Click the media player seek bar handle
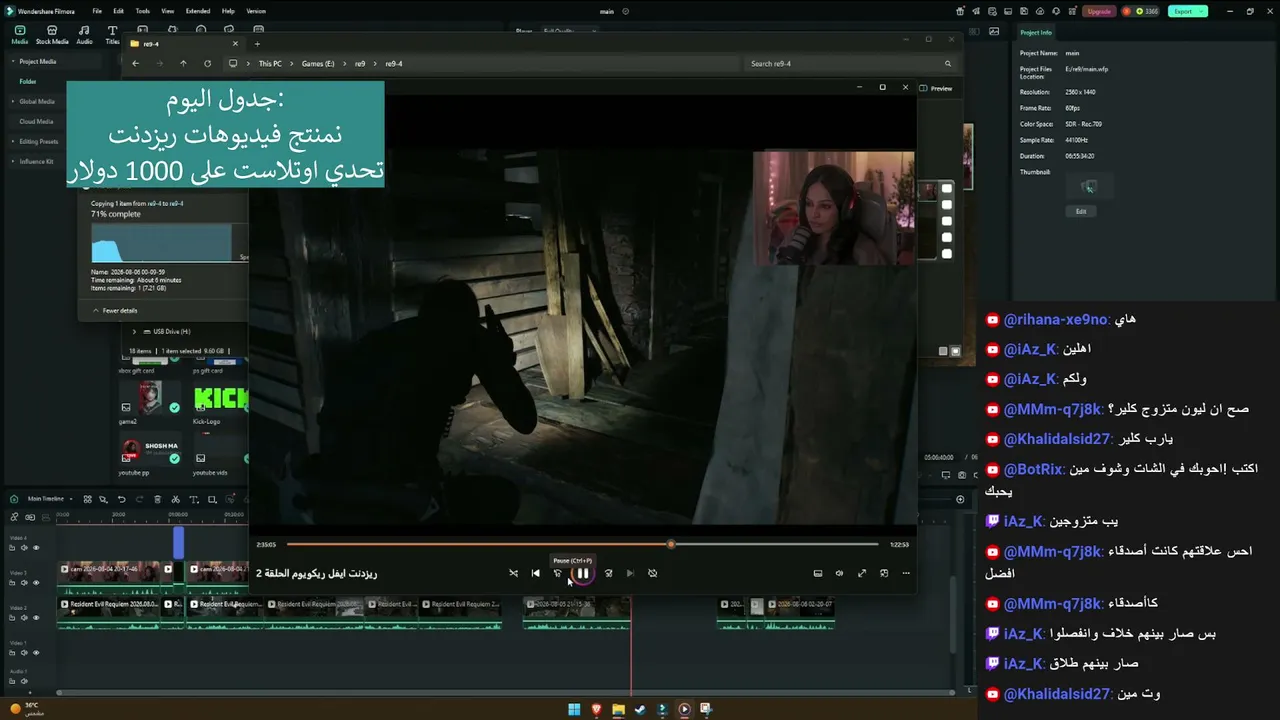This screenshot has height=720, width=1280. (x=671, y=544)
